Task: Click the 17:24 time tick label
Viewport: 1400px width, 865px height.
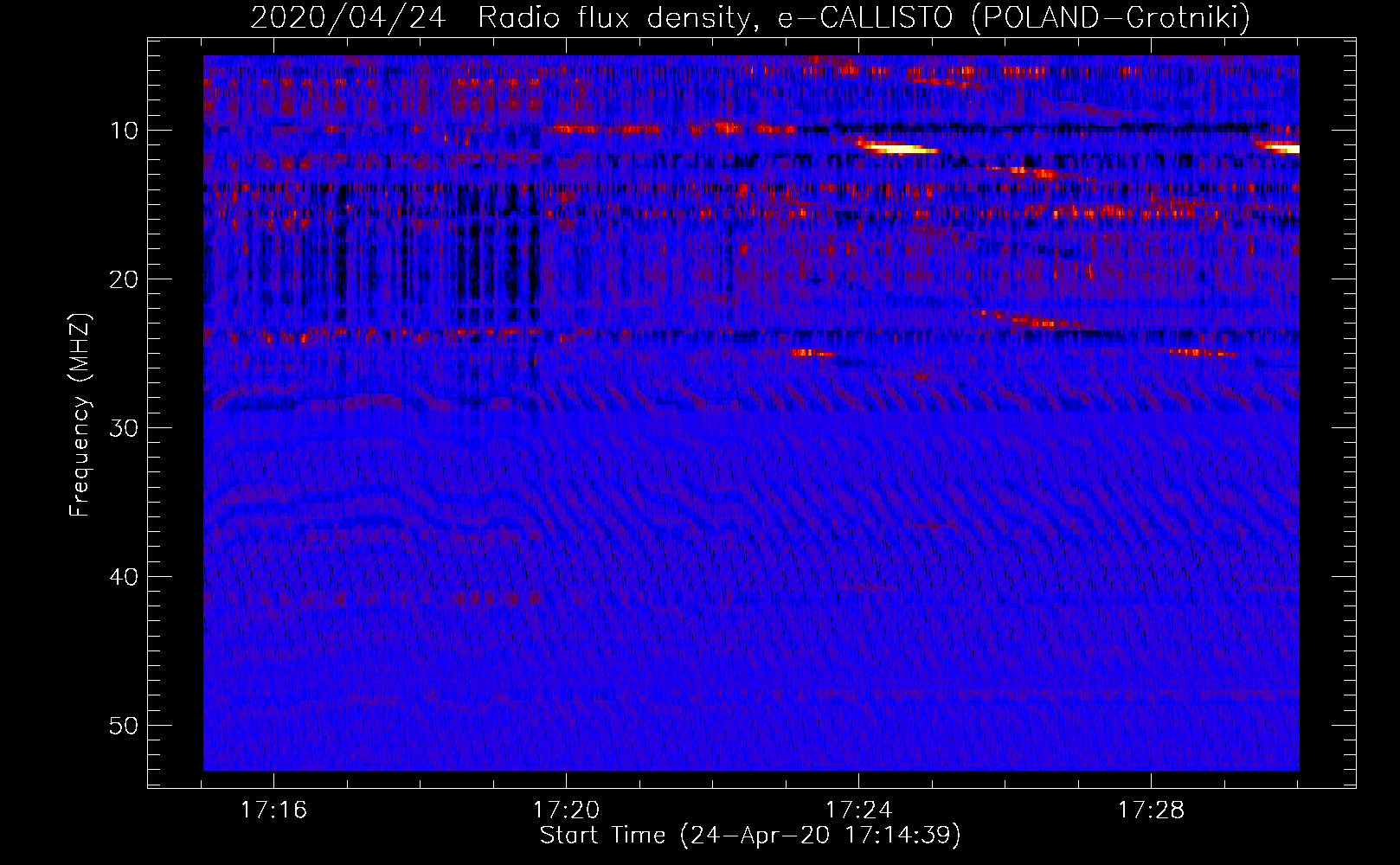Action: [858, 811]
